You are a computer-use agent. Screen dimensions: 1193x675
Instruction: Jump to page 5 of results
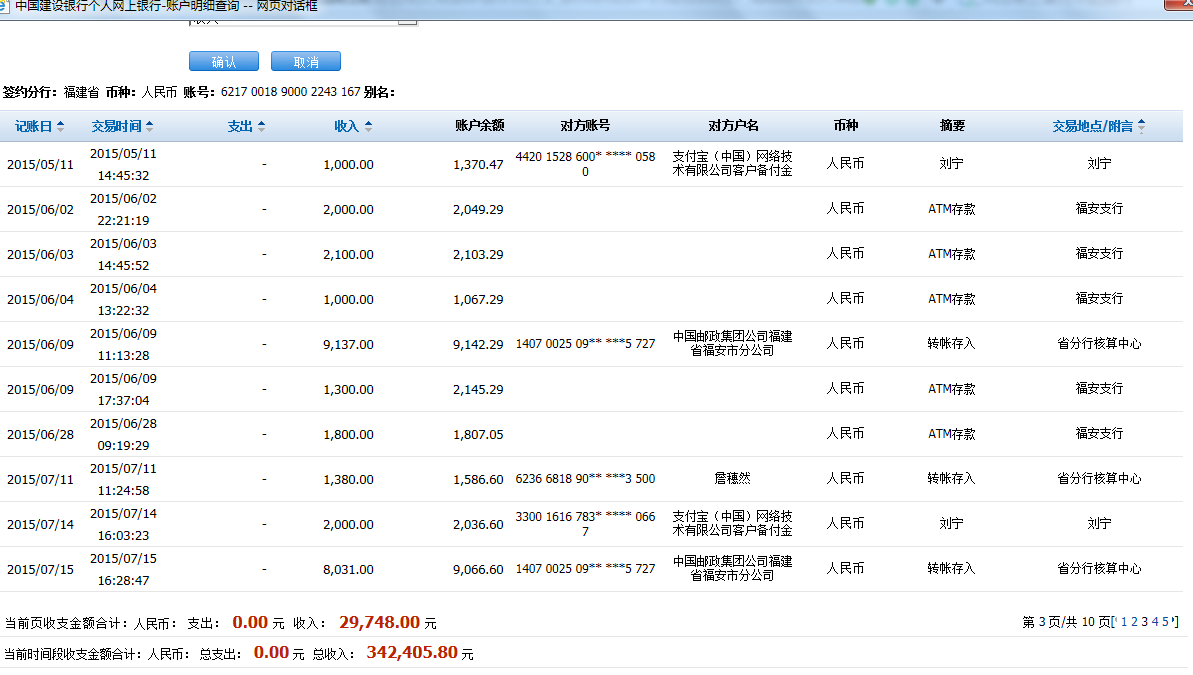(x=1165, y=622)
